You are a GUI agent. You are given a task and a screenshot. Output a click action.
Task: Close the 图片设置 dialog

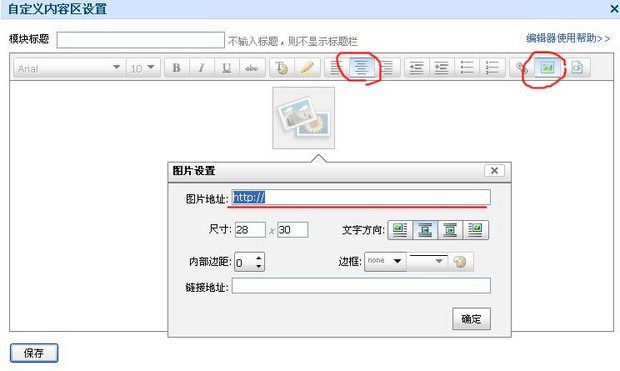tap(494, 170)
